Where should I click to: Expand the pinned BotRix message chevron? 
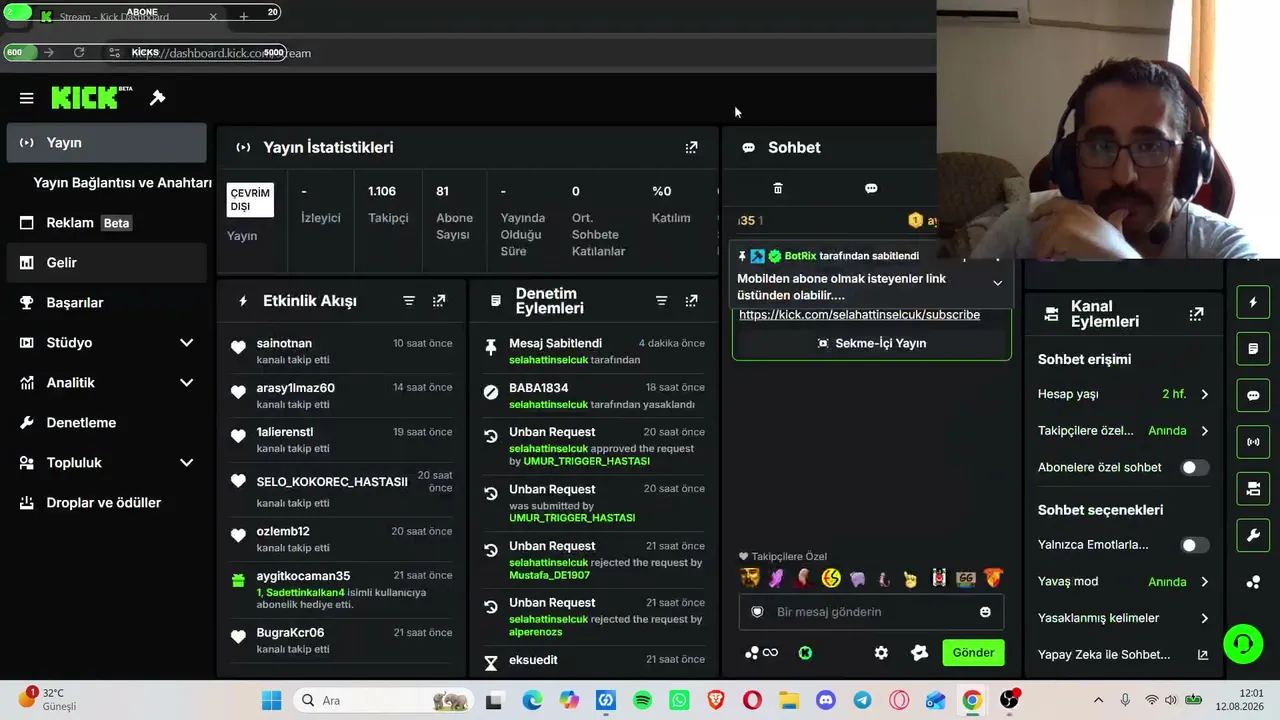coord(997,283)
